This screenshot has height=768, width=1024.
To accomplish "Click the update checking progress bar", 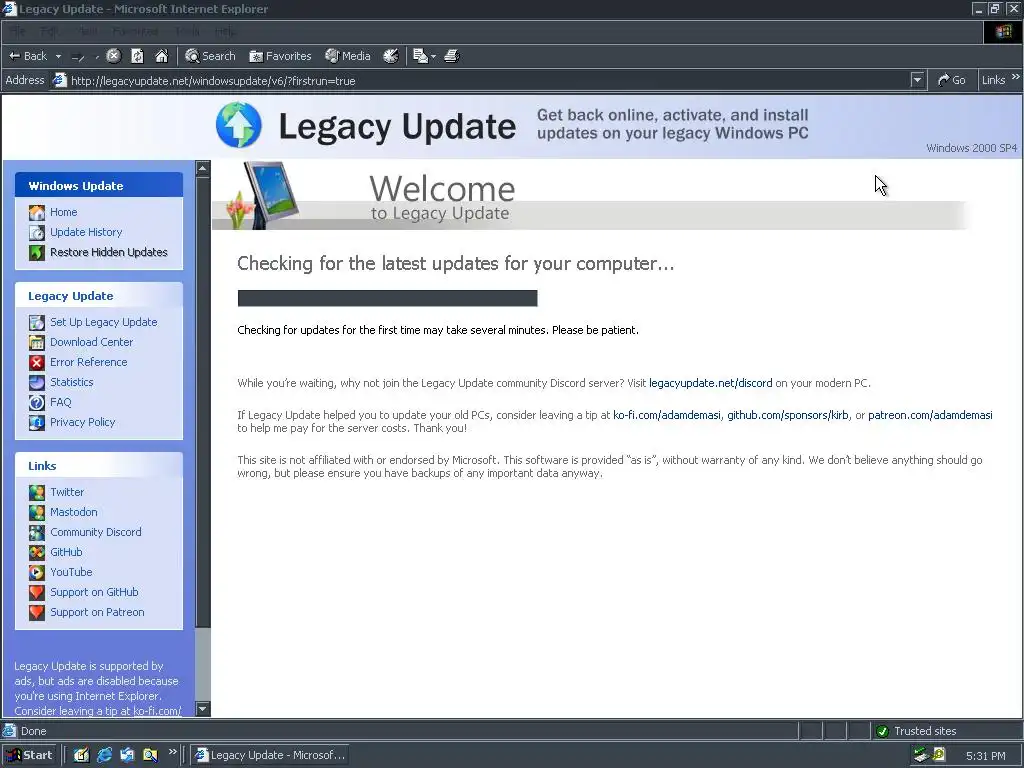I will tap(387, 298).
